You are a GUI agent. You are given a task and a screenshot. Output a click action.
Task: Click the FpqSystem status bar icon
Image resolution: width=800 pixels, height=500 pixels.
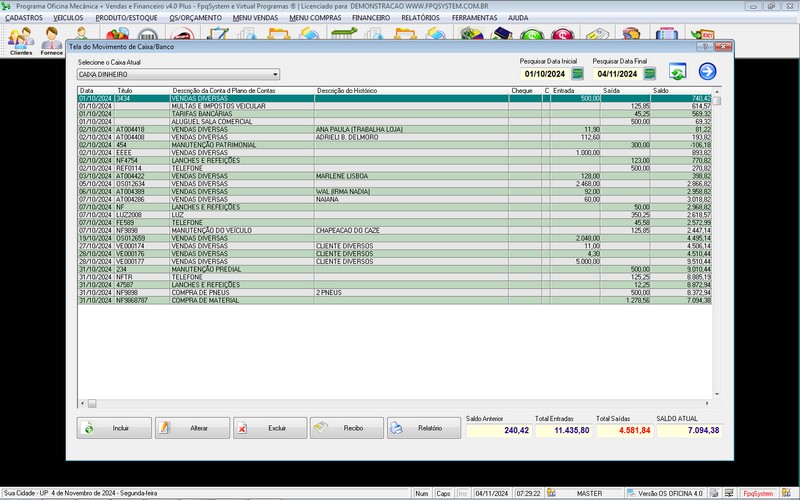762,493
